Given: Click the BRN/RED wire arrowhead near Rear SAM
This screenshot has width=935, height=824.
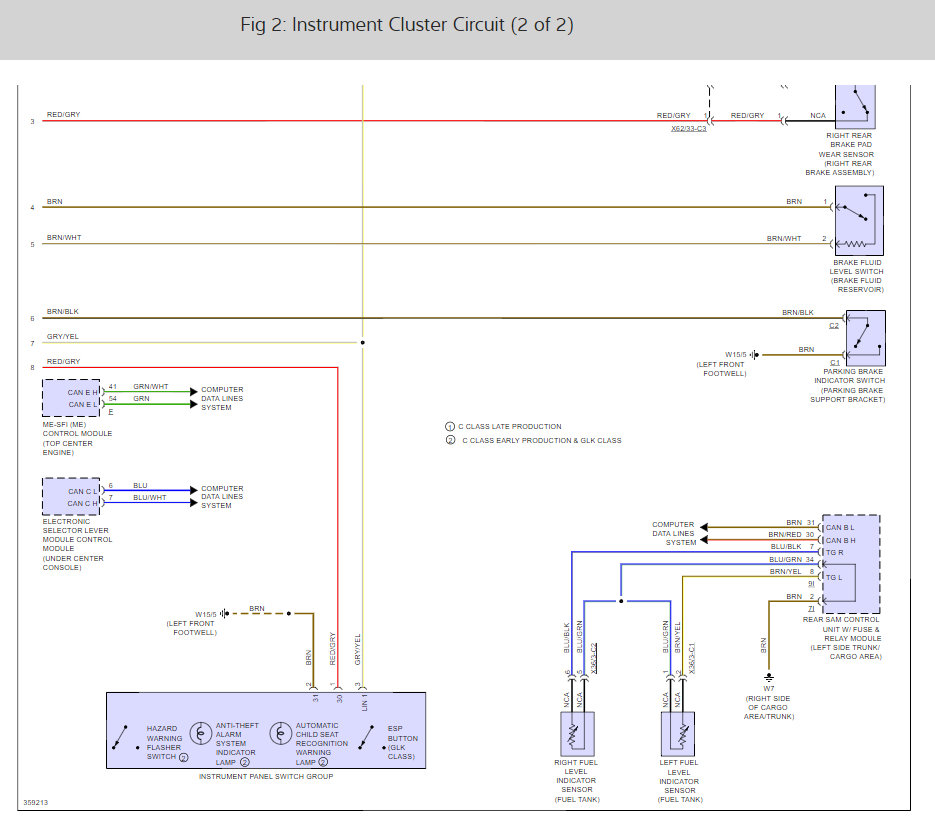Looking at the screenshot, I should point(704,540).
